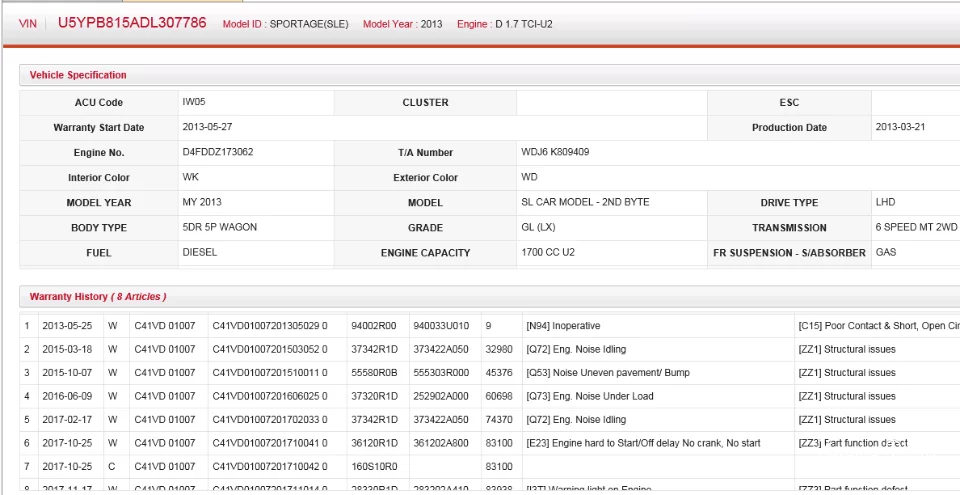Click the [N94] Inoperative description
This screenshot has height=495, width=960.
pyautogui.click(x=562, y=326)
